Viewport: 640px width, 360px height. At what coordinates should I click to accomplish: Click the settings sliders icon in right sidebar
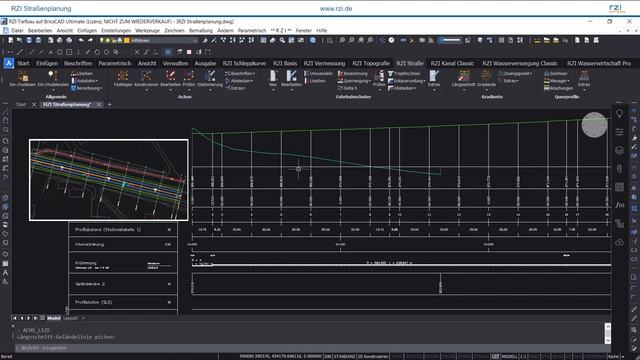click(x=619, y=132)
